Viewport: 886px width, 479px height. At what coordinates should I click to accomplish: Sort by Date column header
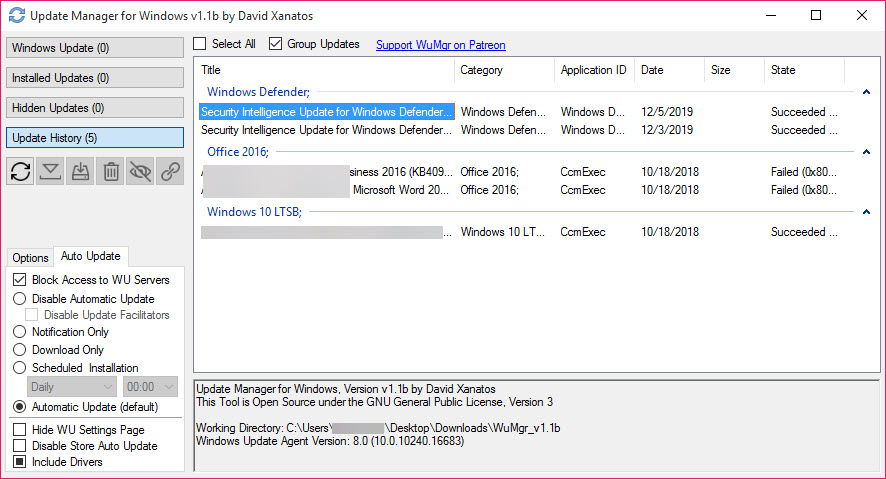coord(670,70)
